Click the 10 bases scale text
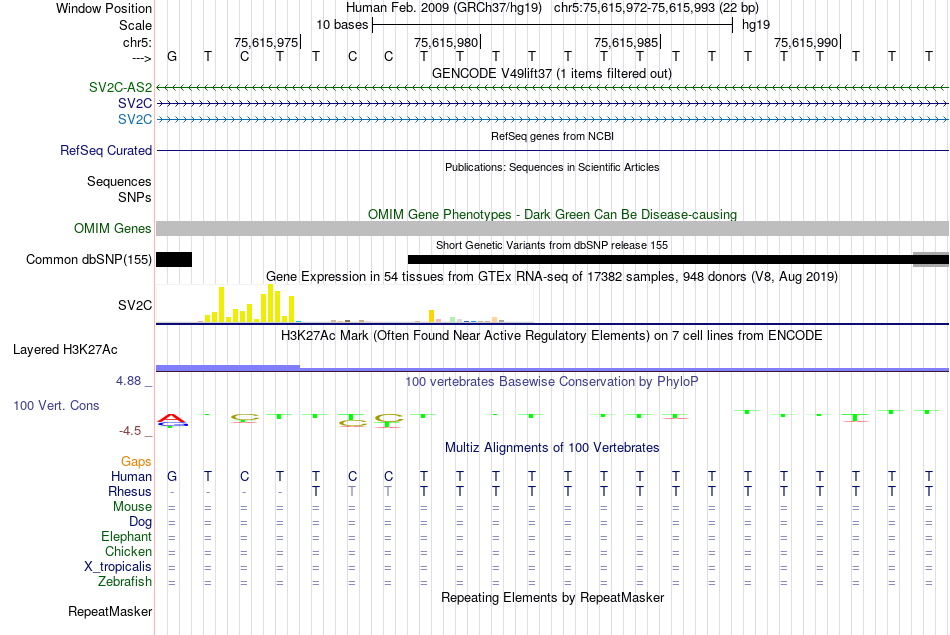 click(x=342, y=25)
